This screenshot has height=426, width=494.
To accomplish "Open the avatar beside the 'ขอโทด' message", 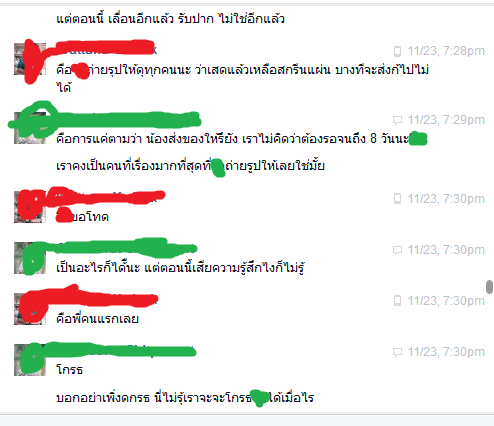I will click(30, 207).
